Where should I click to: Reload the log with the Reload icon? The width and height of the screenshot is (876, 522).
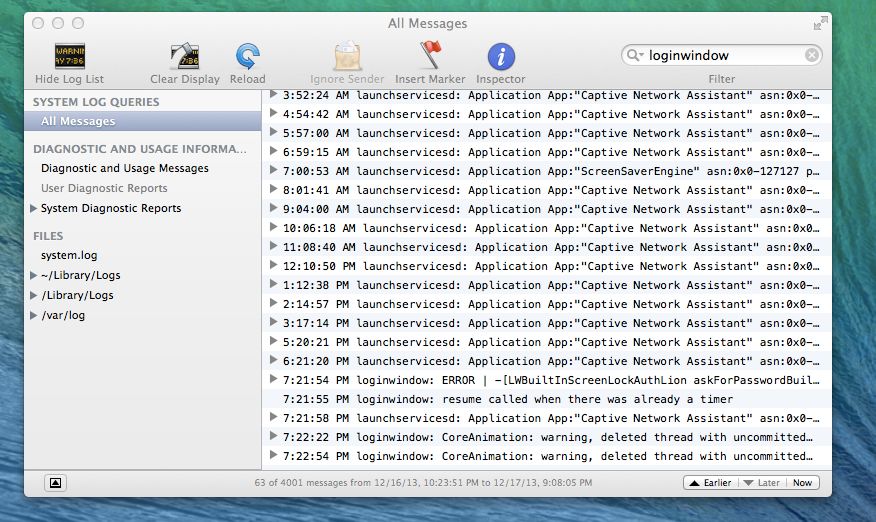[247, 56]
